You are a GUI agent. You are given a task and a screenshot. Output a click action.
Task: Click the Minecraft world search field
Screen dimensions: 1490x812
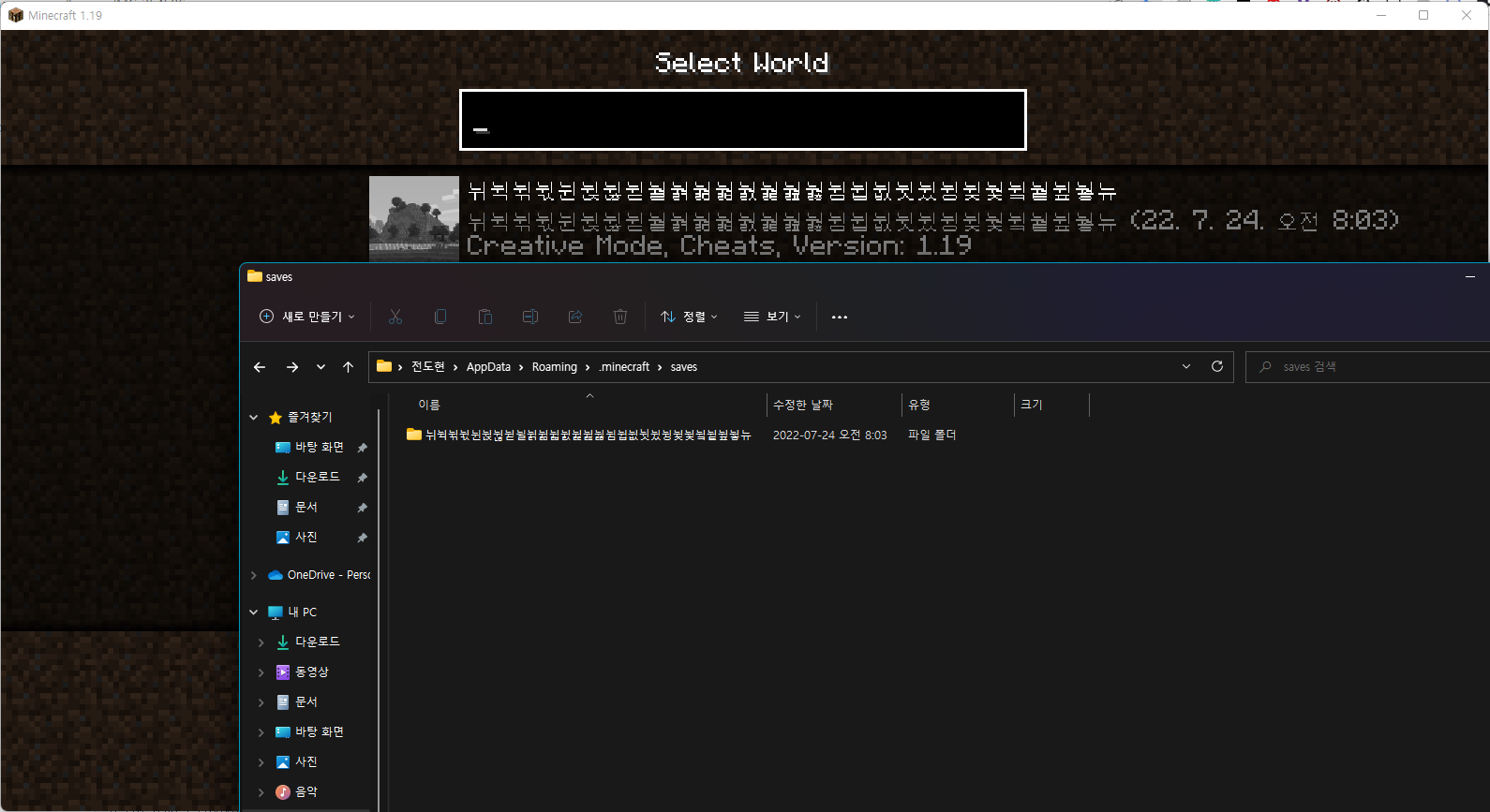(x=742, y=120)
